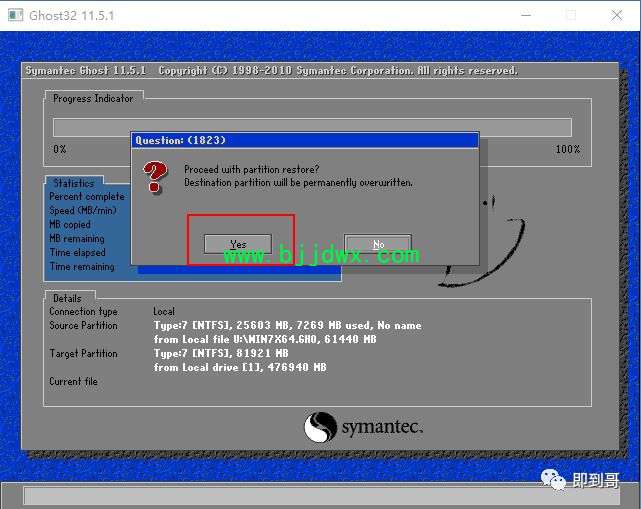Click the 'Ghost32 11.5.1' window title text

click(72, 16)
